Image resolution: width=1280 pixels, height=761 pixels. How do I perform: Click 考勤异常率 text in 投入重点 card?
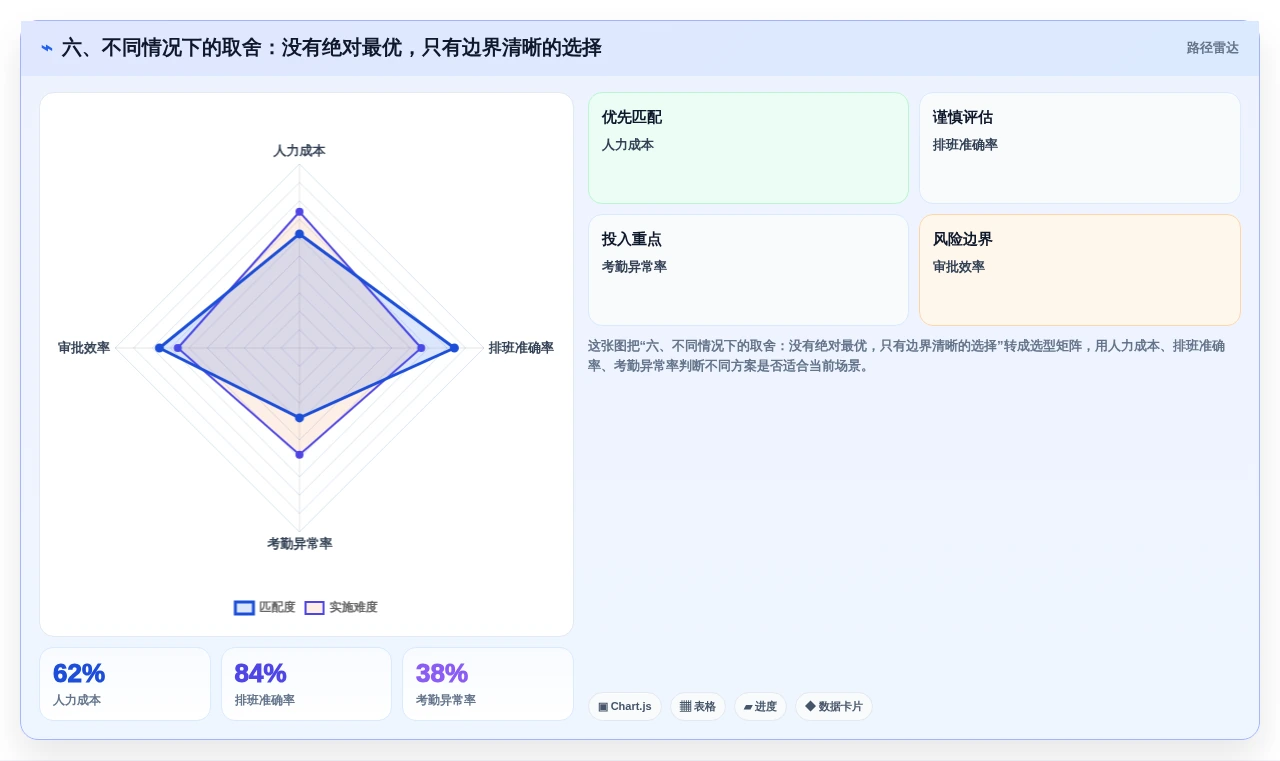click(634, 267)
